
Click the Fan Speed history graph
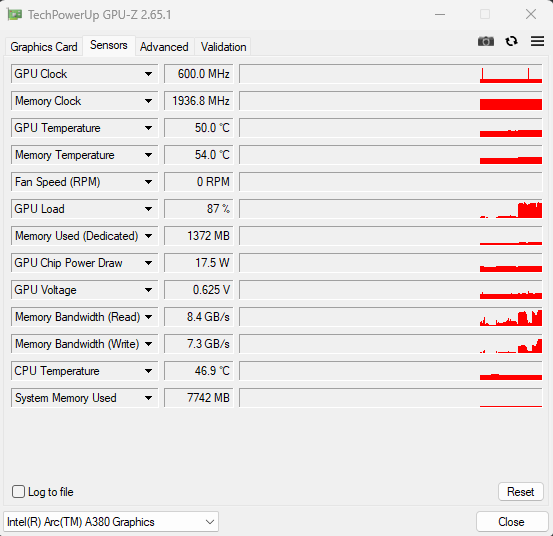(x=391, y=182)
